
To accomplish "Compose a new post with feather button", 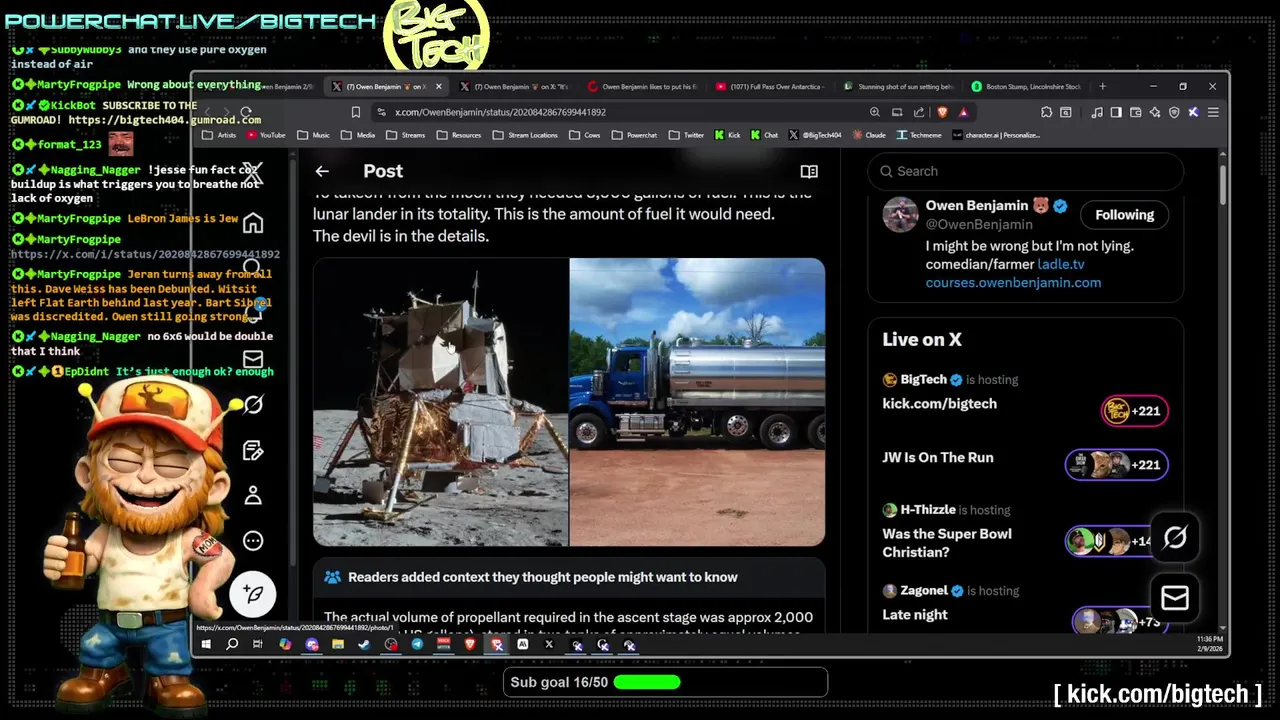I will [x=253, y=594].
